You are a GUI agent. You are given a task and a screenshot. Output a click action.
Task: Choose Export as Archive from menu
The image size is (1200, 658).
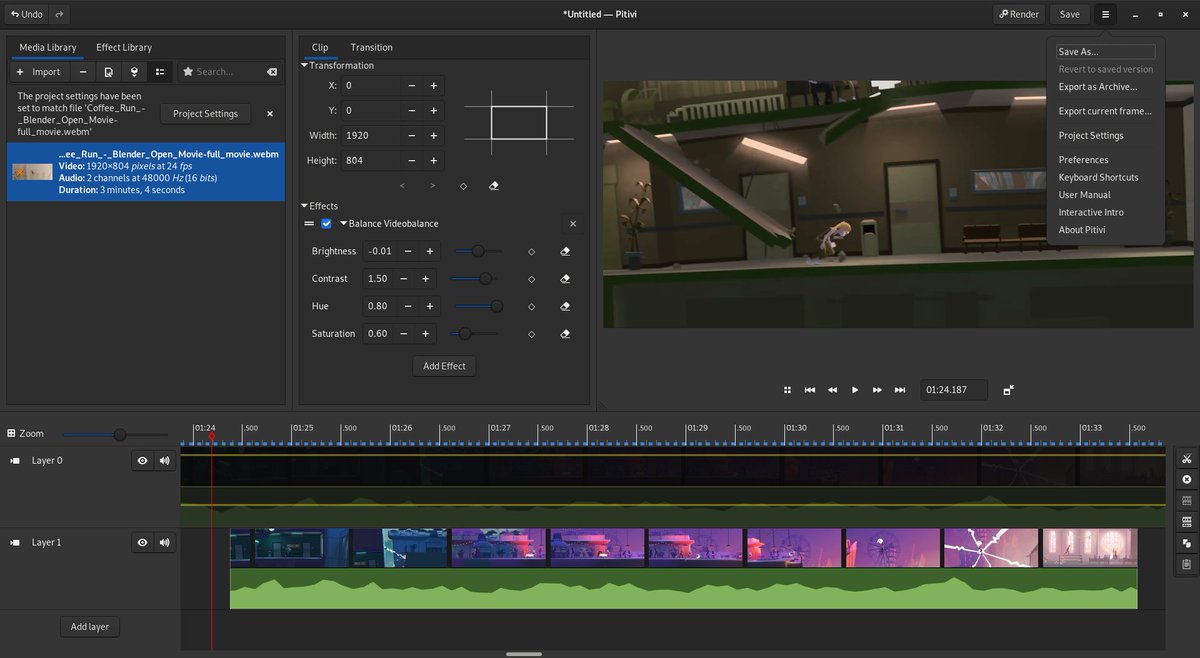1097,87
